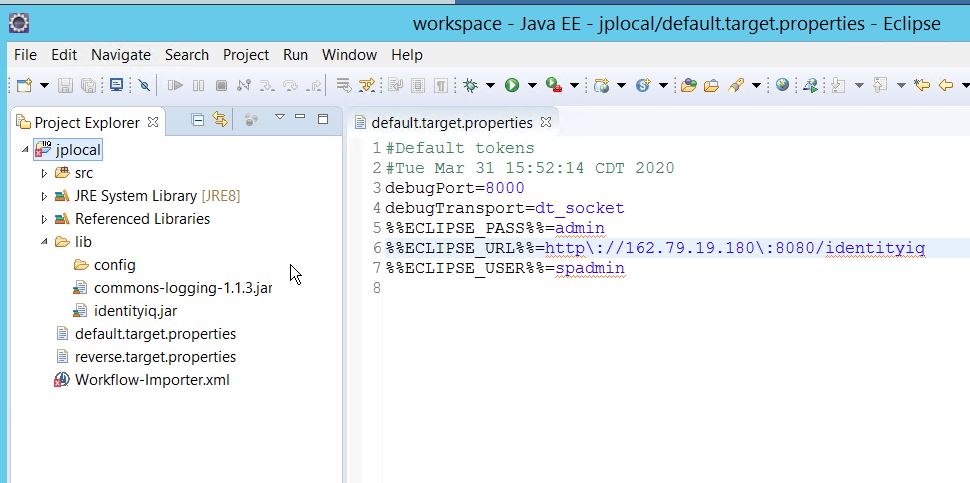
Task: Open the Run dropdown arrow
Action: (x=531, y=85)
